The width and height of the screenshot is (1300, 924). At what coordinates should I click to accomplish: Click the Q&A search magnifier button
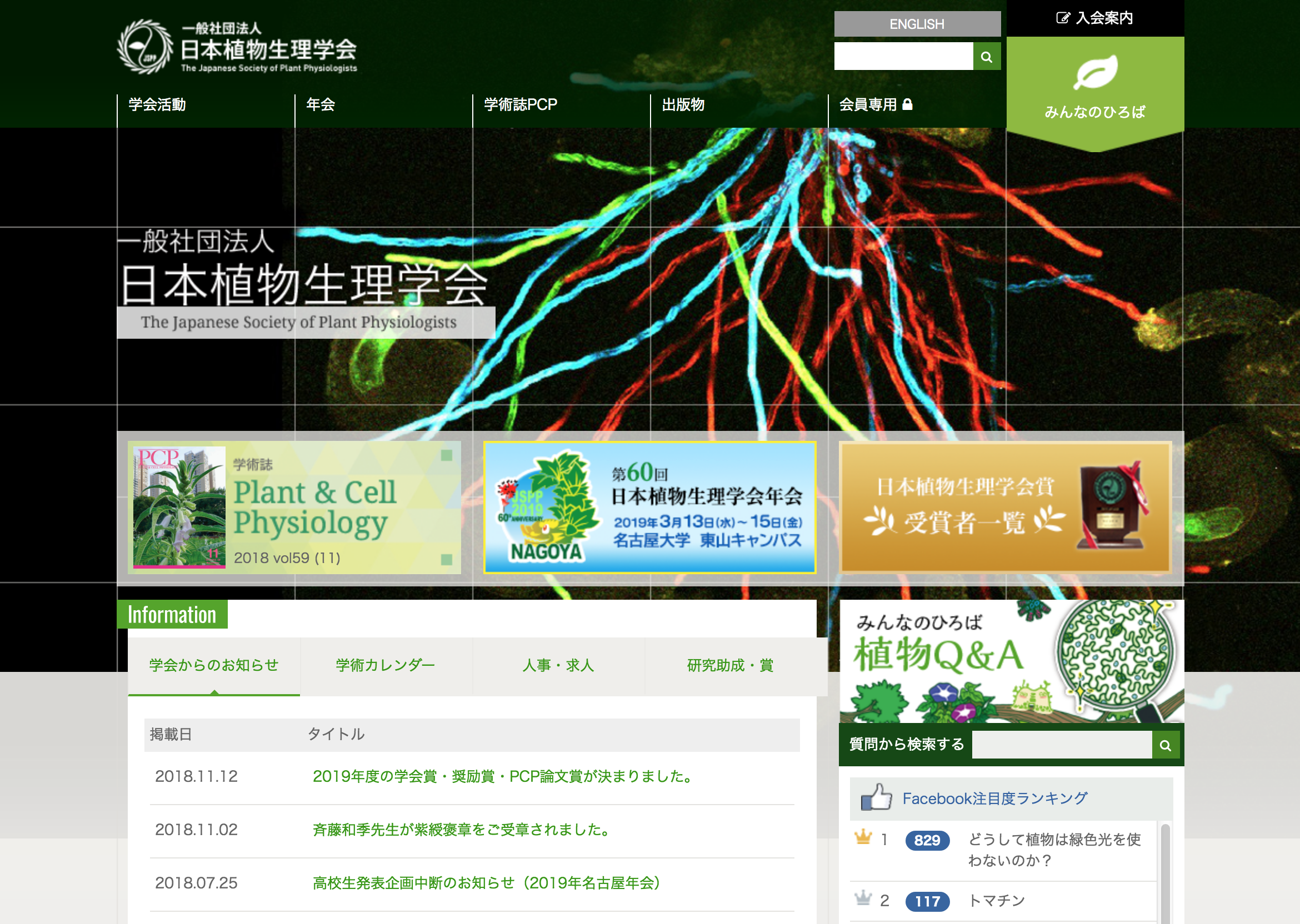(1165, 745)
